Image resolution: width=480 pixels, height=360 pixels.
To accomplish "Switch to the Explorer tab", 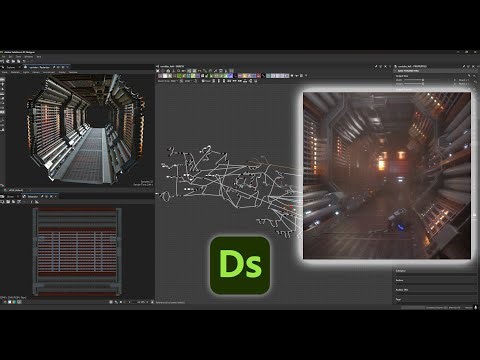I will tap(11, 67).
